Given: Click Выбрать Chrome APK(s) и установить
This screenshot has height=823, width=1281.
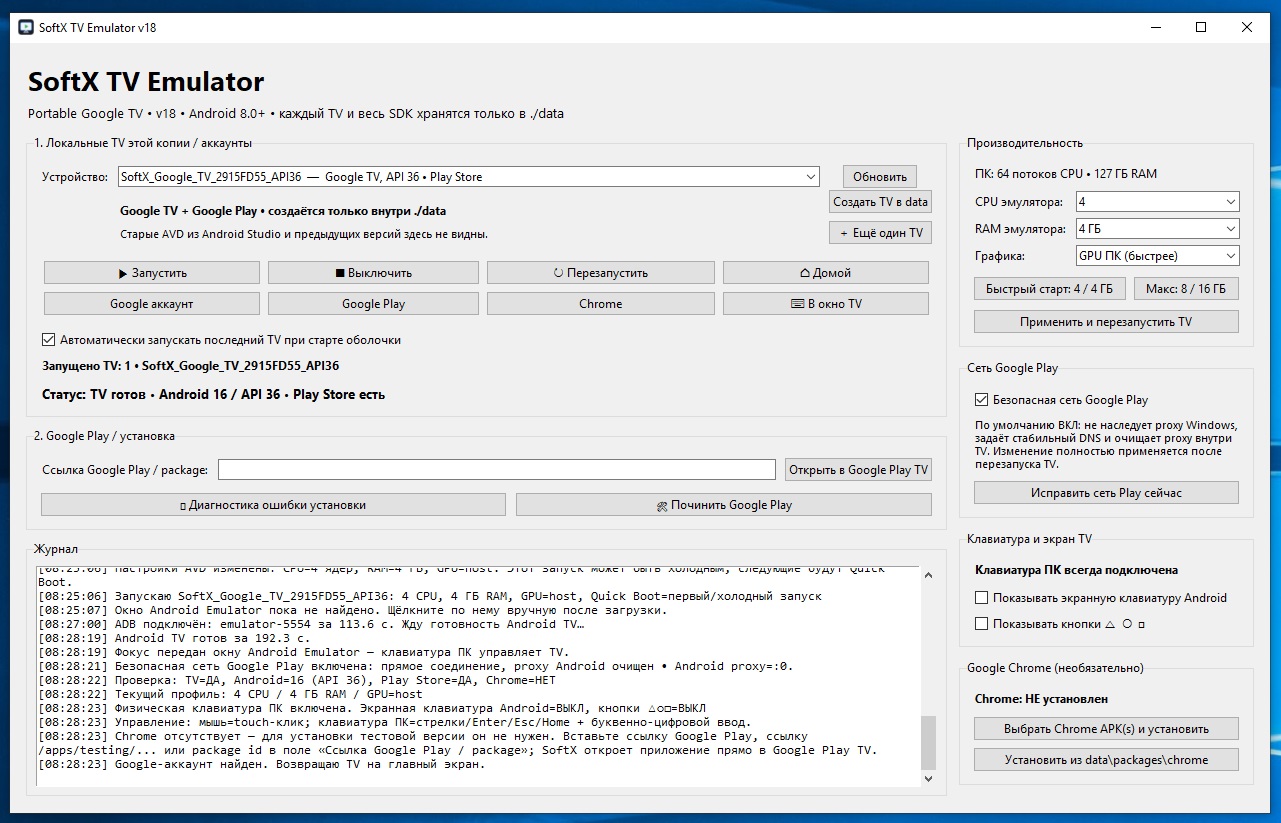Looking at the screenshot, I should pos(1106,728).
